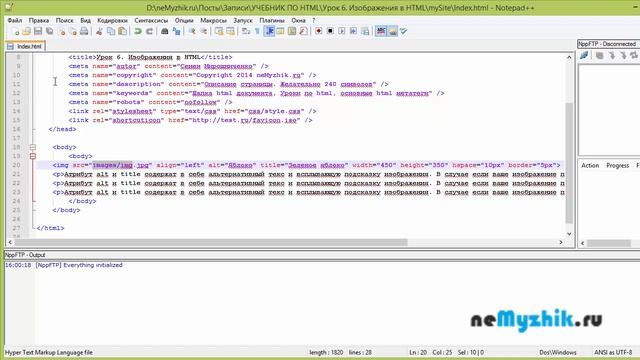Open the Правка menu

39,20
